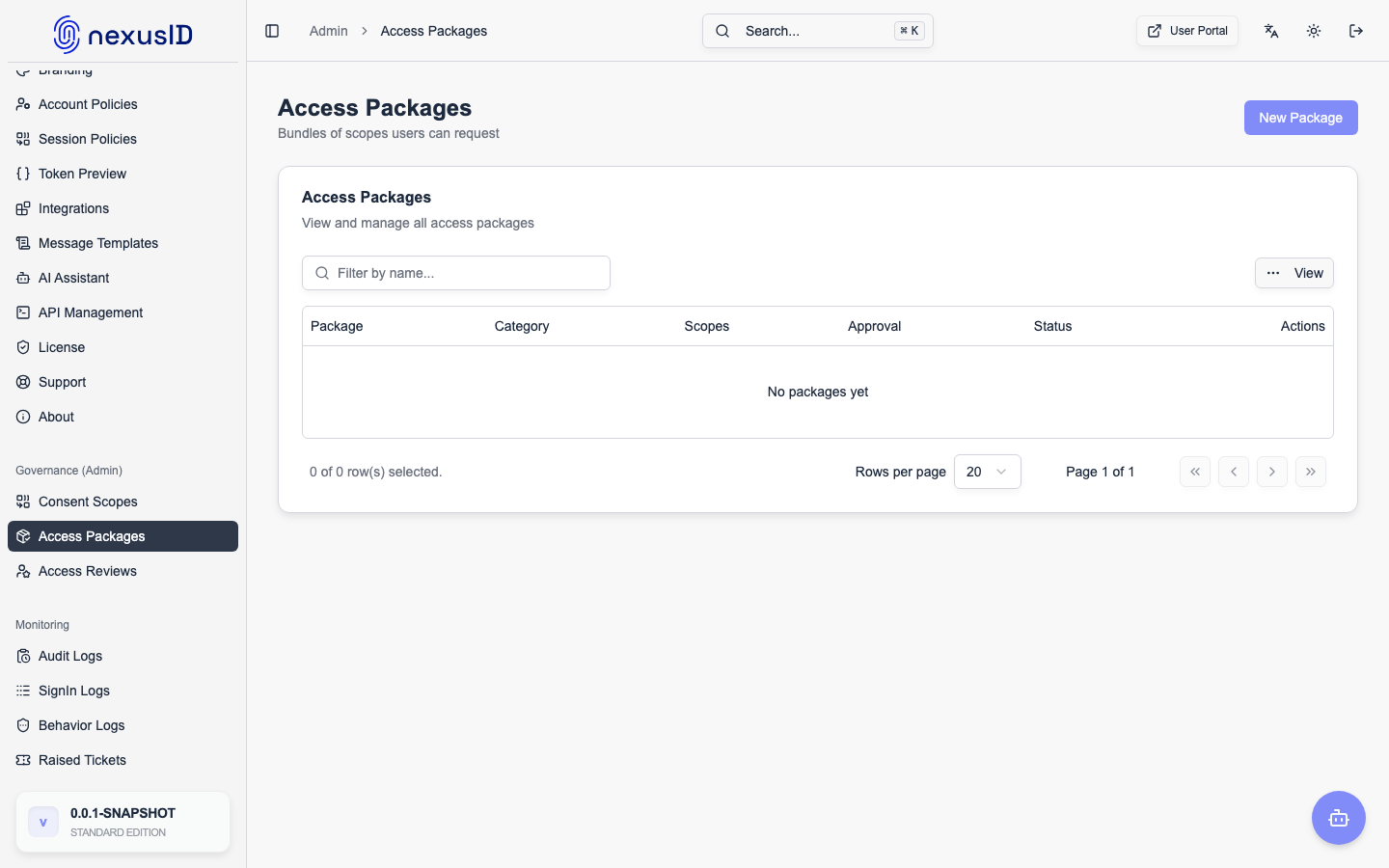Image resolution: width=1389 pixels, height=868 pixels.
Task: Open Message Templates in sidebar
Action: coord(123,243)
